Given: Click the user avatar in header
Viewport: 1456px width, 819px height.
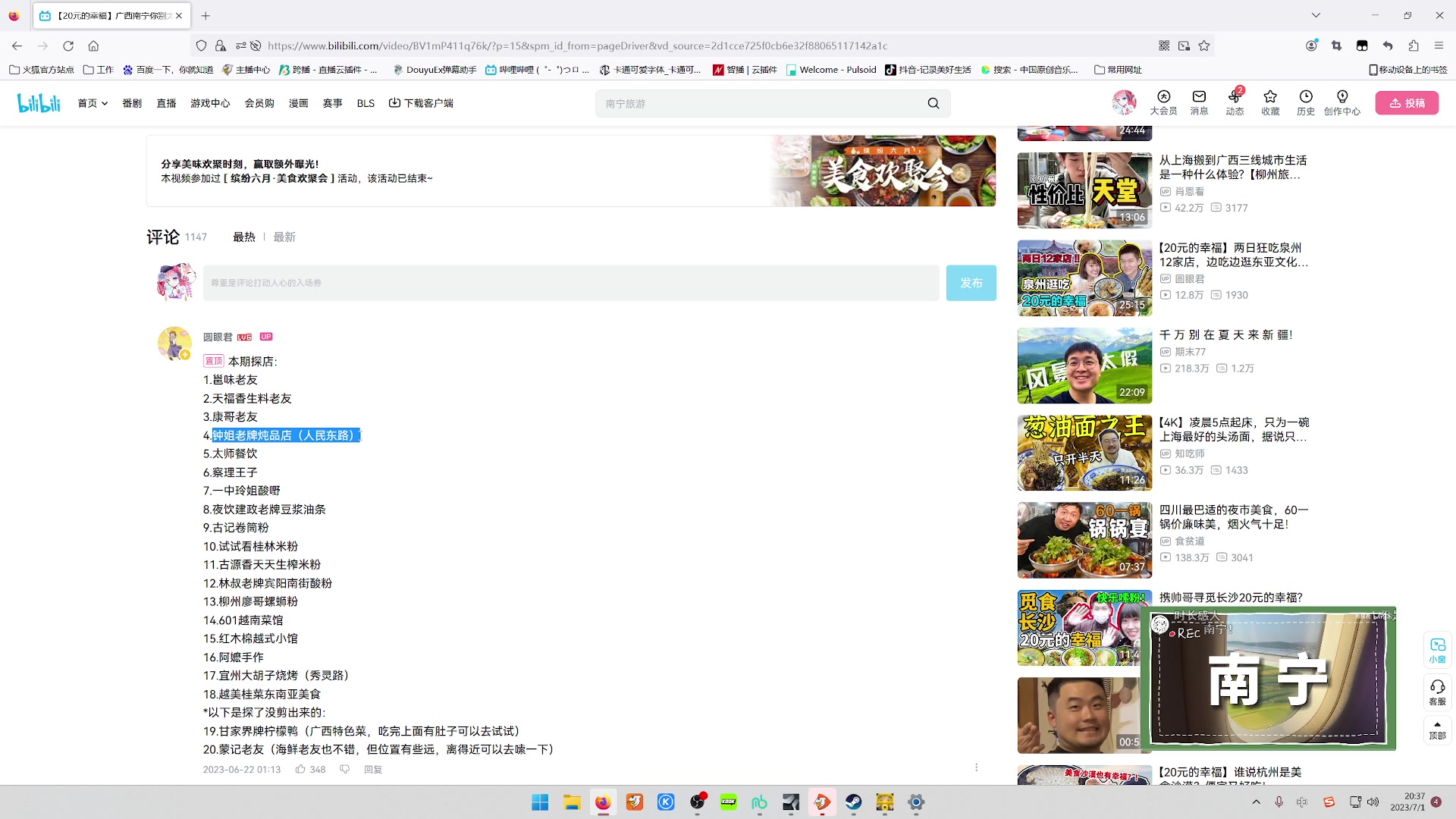Looking at the screenshot, I should pos(1124,102).
